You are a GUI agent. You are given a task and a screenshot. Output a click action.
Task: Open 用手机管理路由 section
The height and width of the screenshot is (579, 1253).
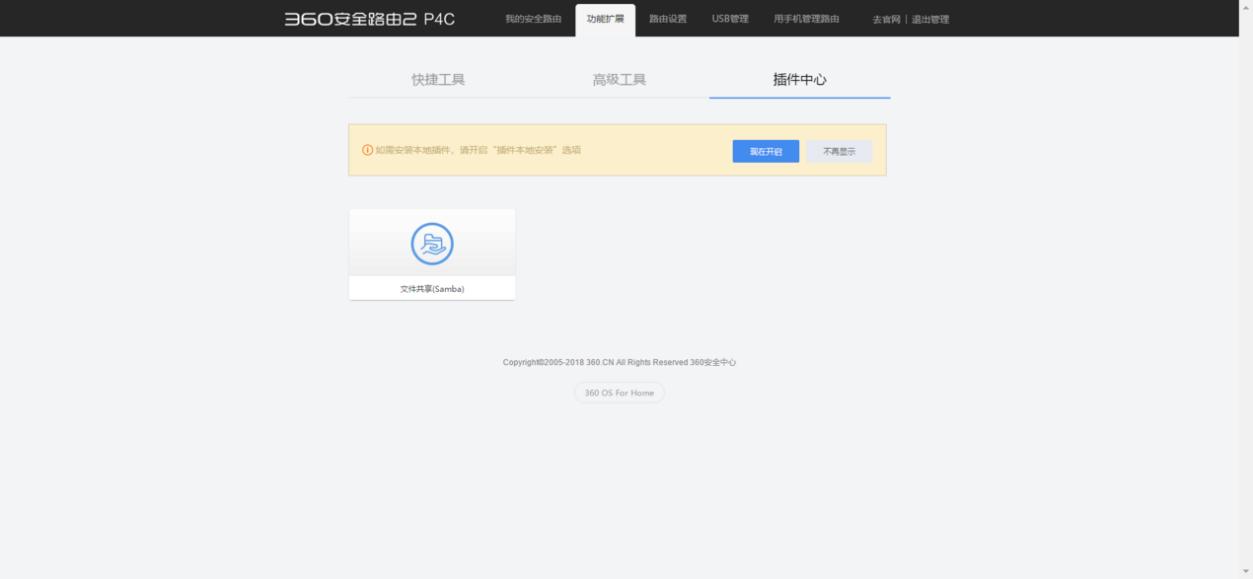pos(805,17)
